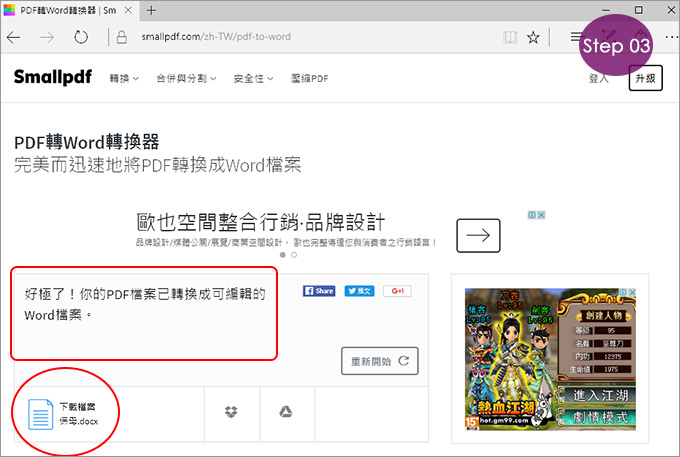Screen dimensions: 680x457
Task: Click the ad banner arrow button
Action: click(478, 235)
